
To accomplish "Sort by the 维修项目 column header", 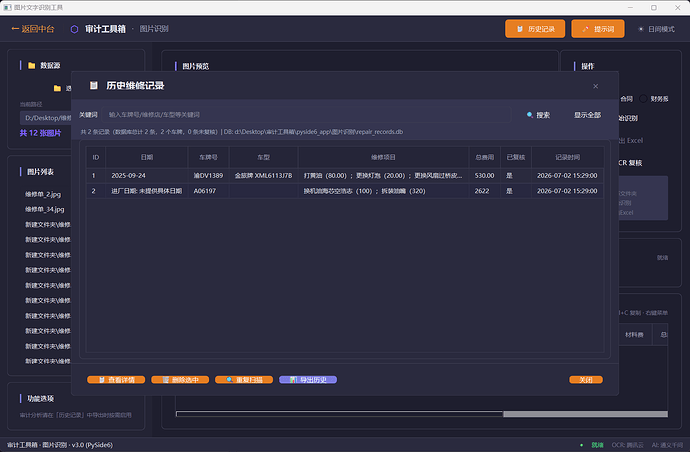I will pyautogui.click(x=383, y=157).
